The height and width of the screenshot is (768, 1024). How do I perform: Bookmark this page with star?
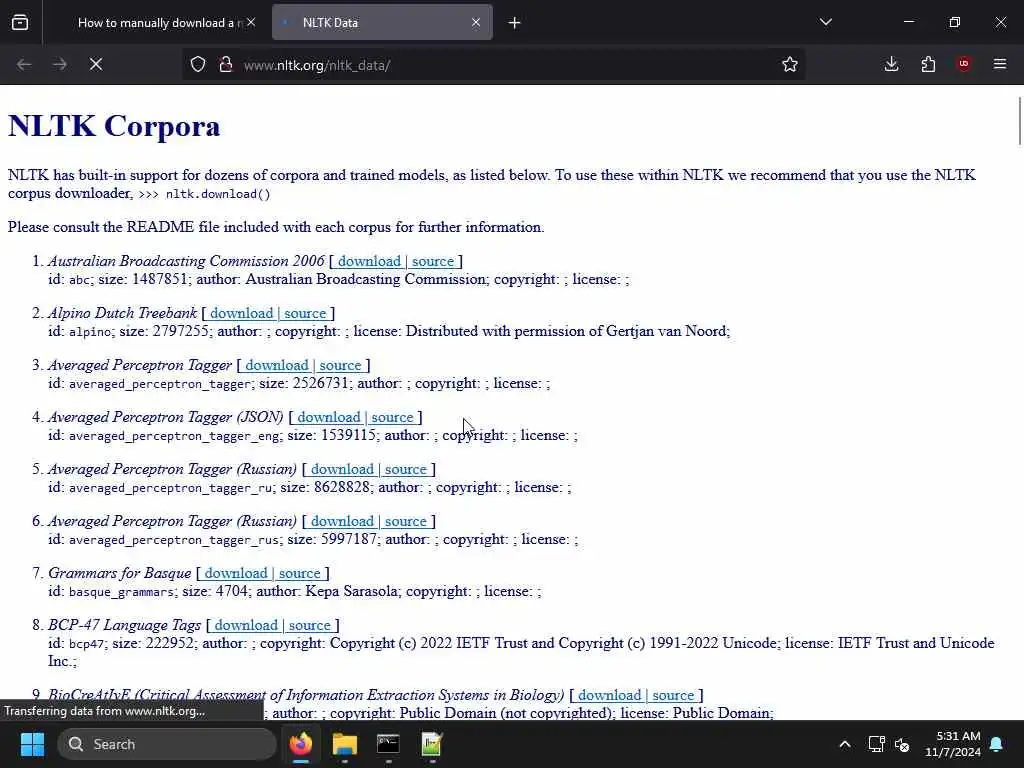[790, 64]
